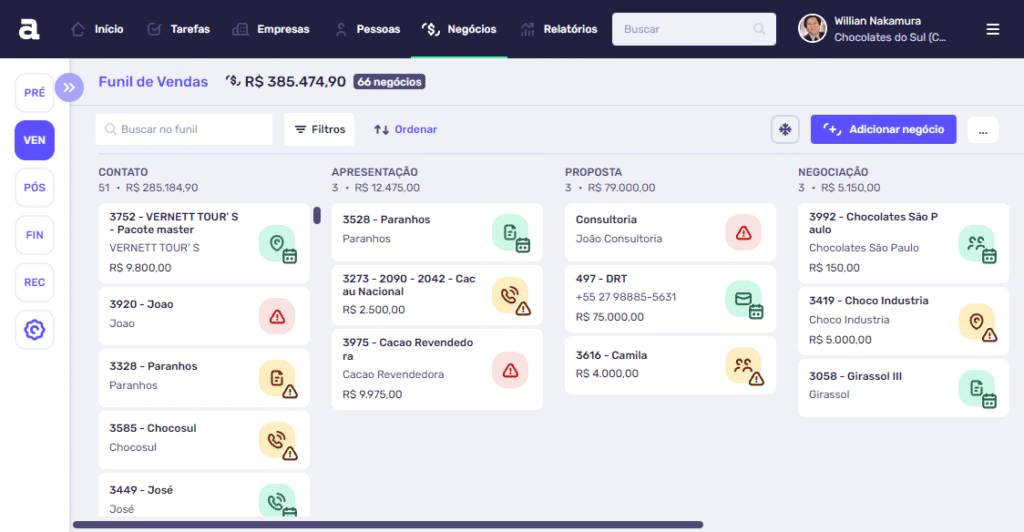
Task: Click meeting icon on 3616 - Camila card
Action: pyautogui.click(x=744, y=366)
